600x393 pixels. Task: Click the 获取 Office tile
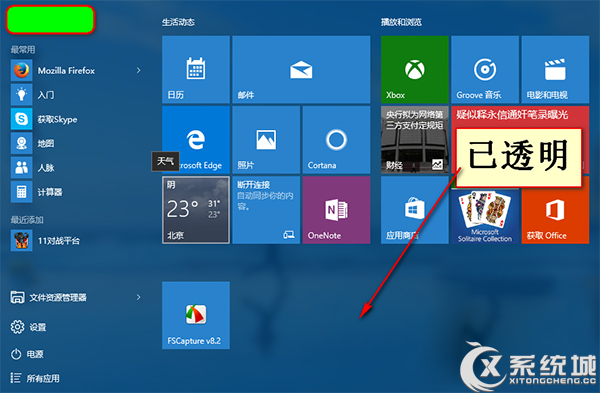(555, 216)
